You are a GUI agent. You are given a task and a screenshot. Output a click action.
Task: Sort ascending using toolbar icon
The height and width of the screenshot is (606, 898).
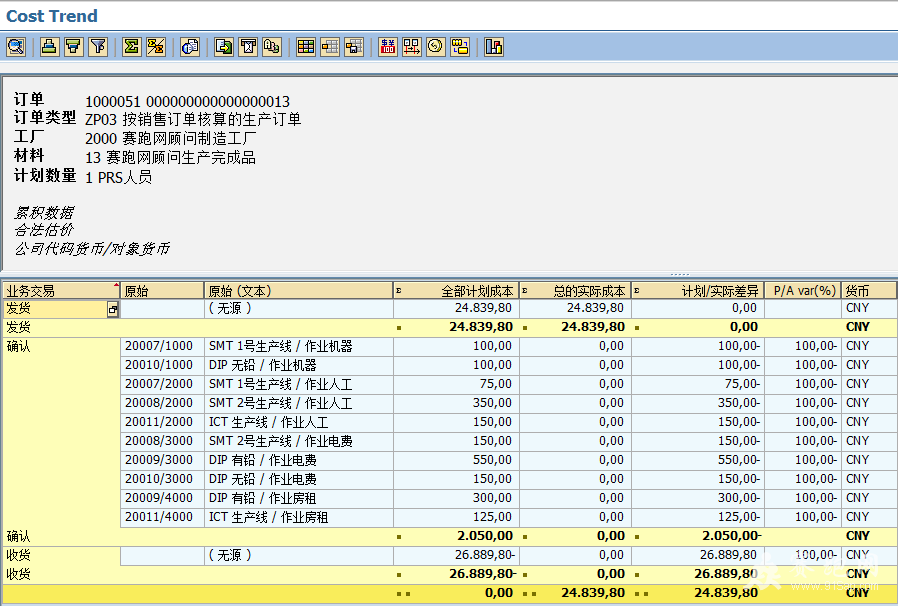tap(49, 47)
